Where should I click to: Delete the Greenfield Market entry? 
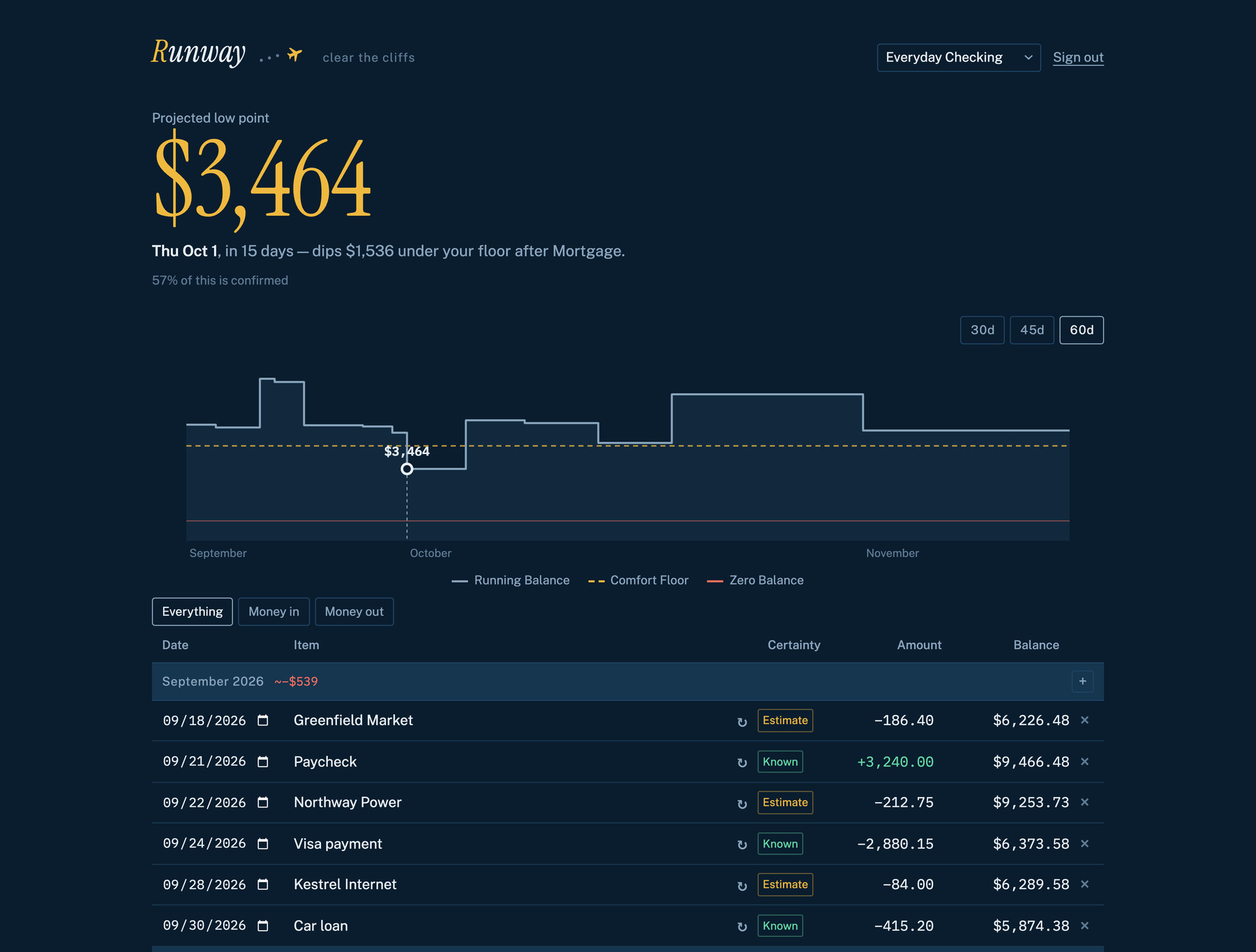tap(1084, 720)
